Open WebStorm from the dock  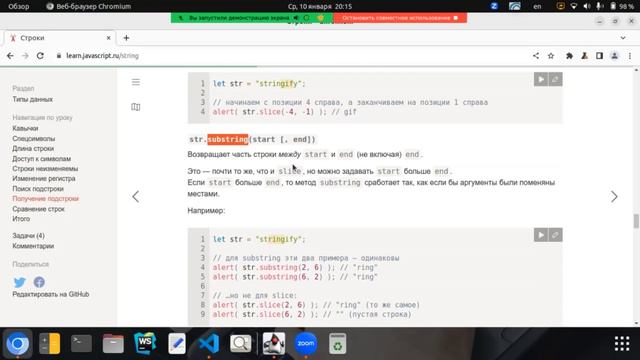(x=145, y=343)
